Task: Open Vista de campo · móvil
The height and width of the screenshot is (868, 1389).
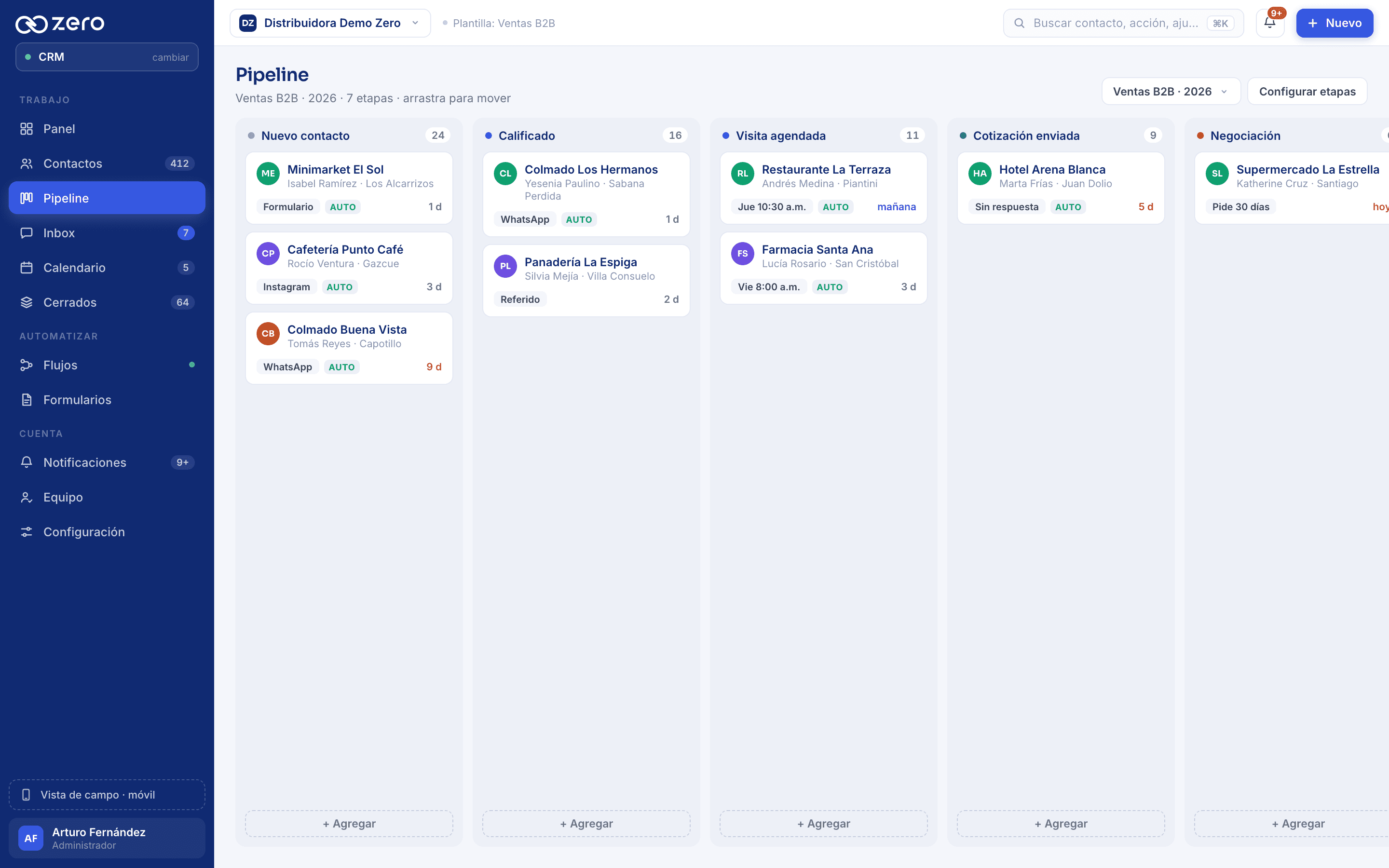Action: pos(107,795)
